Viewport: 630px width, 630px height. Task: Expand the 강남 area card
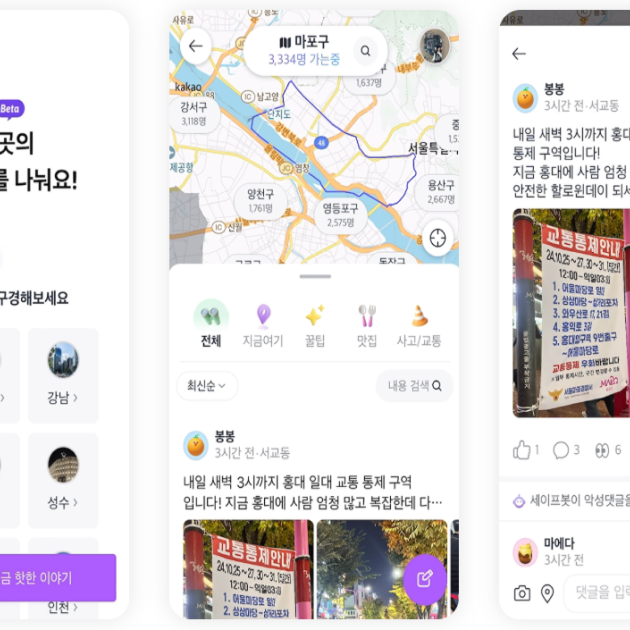point(63,375)
